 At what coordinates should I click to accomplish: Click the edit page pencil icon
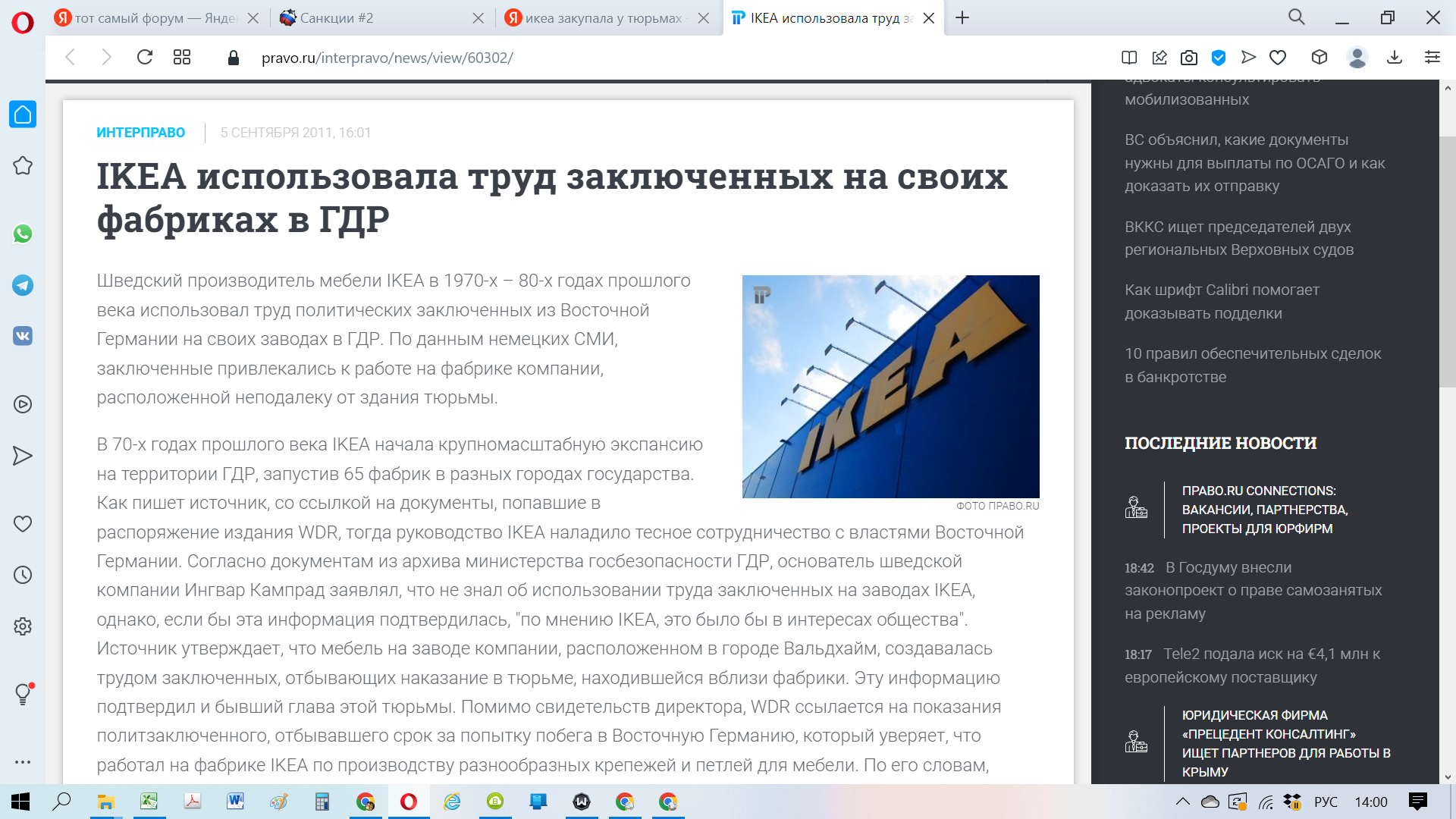(1159, 58)
